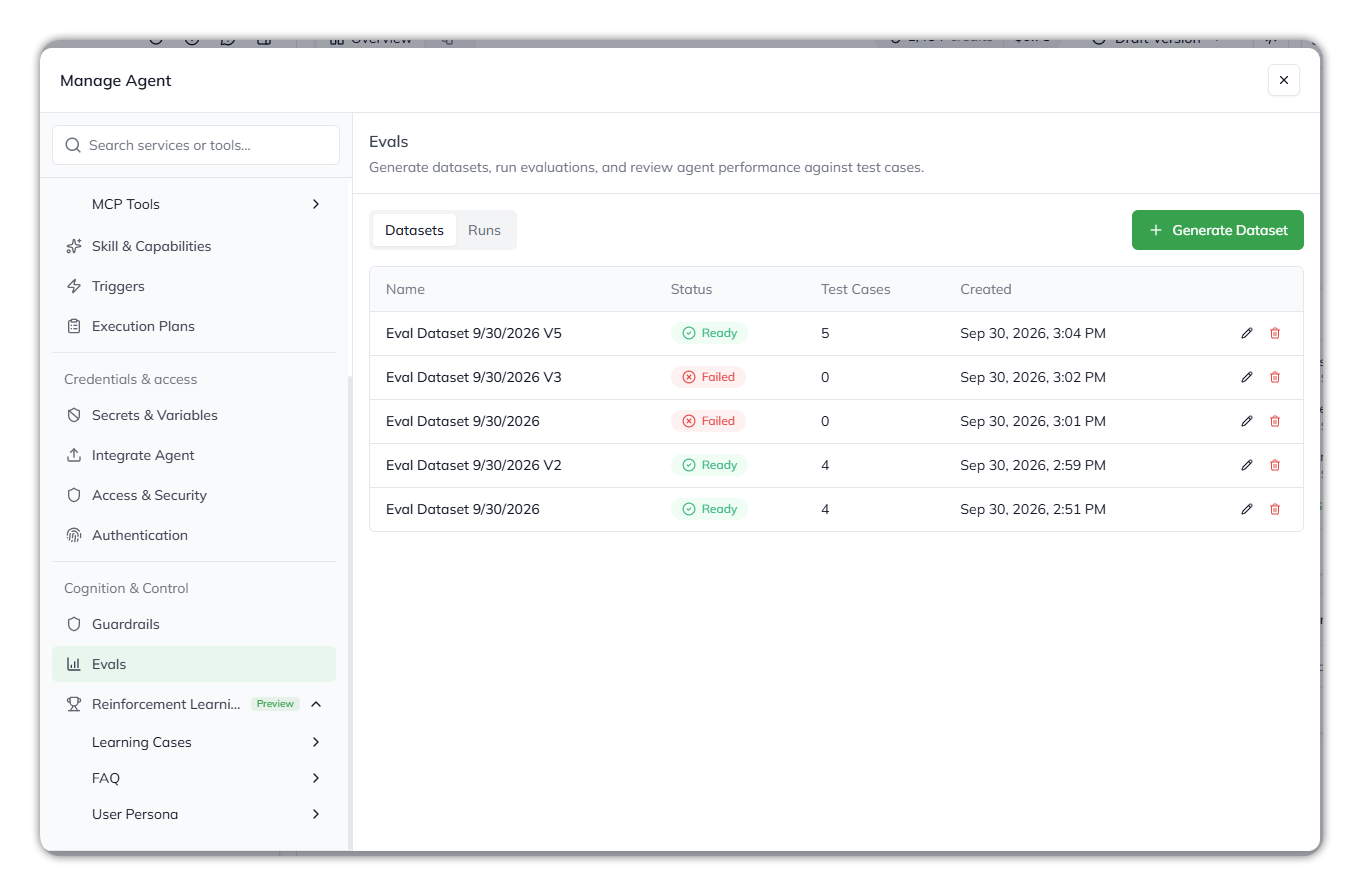The height and width of the screenshot is (896, 1363).
Task: Click the Generate Dataset button
Action: pyautogui.click(x=1218, y=230)
